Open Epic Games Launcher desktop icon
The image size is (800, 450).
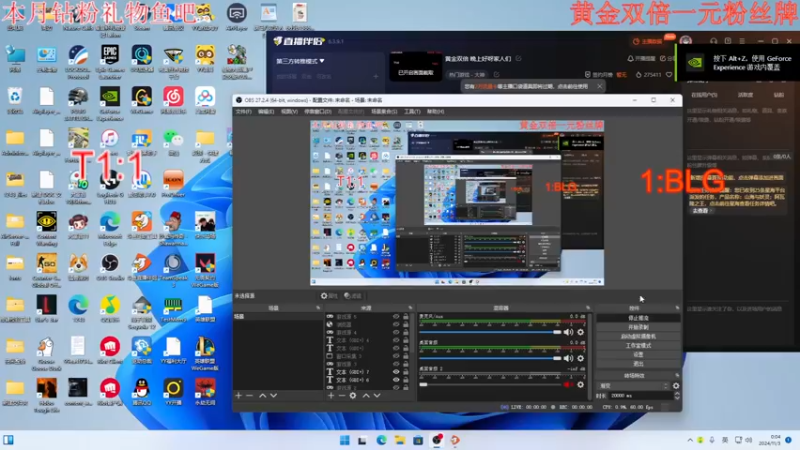coord(110,55)
